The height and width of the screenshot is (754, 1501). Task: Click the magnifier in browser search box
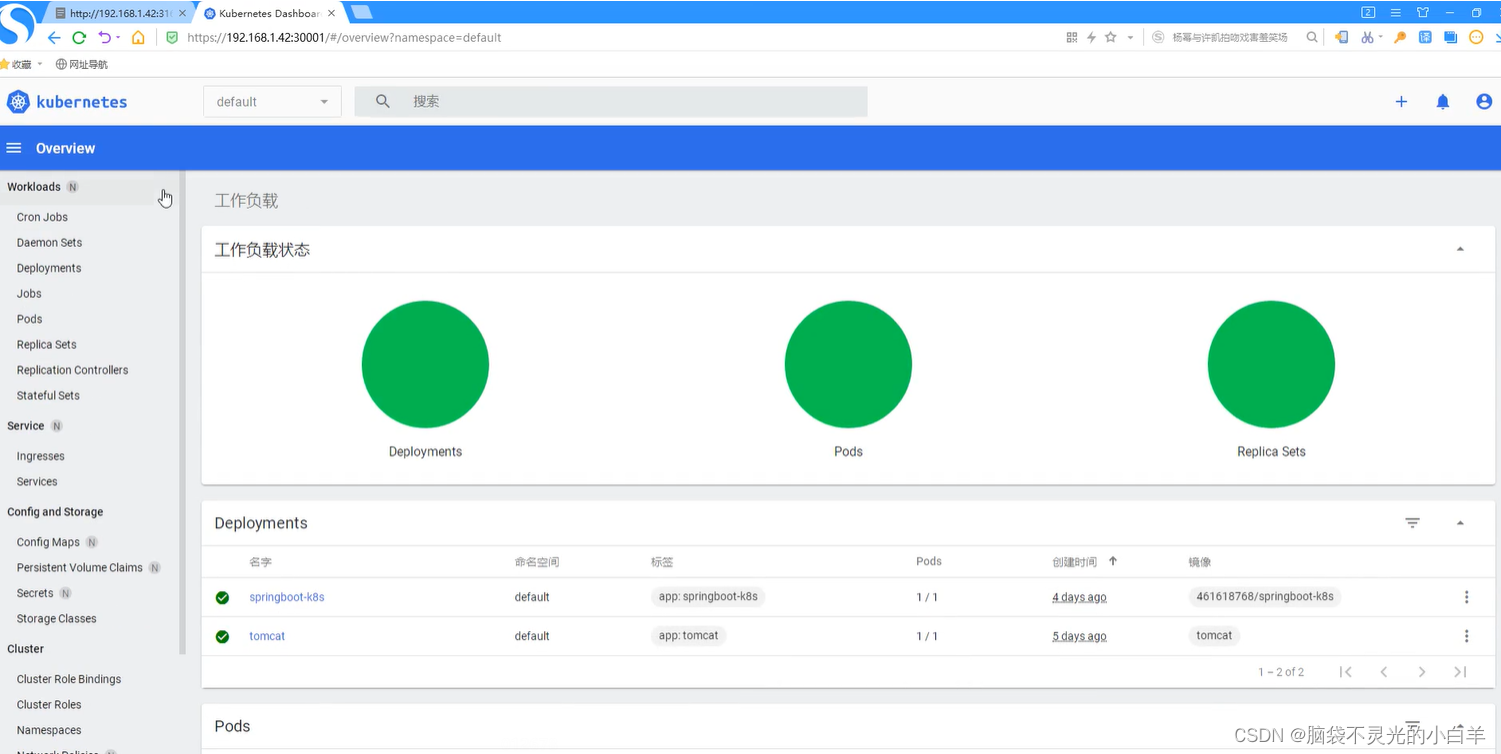pos(1312,37)
